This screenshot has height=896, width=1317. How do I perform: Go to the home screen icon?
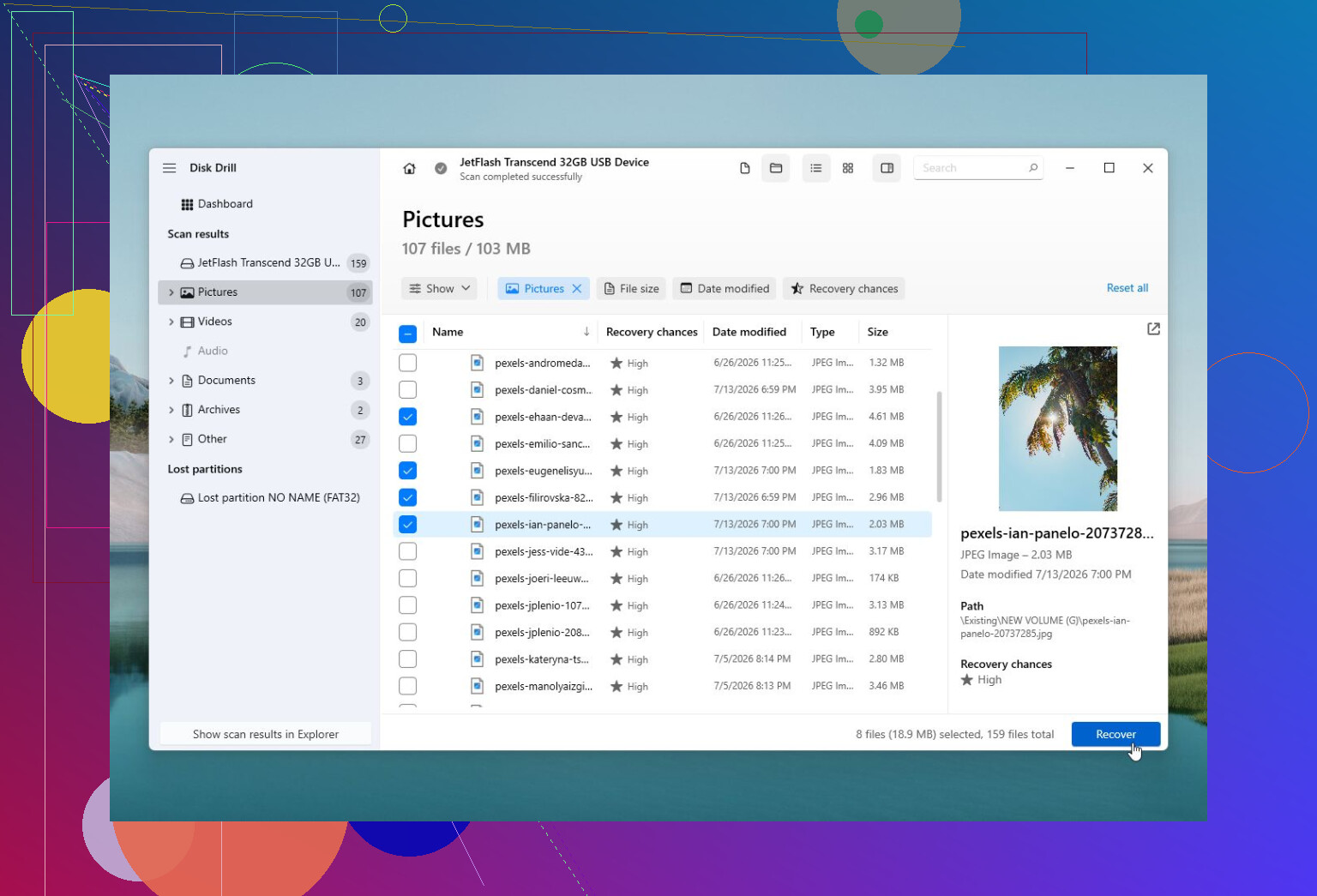(409, 168)
